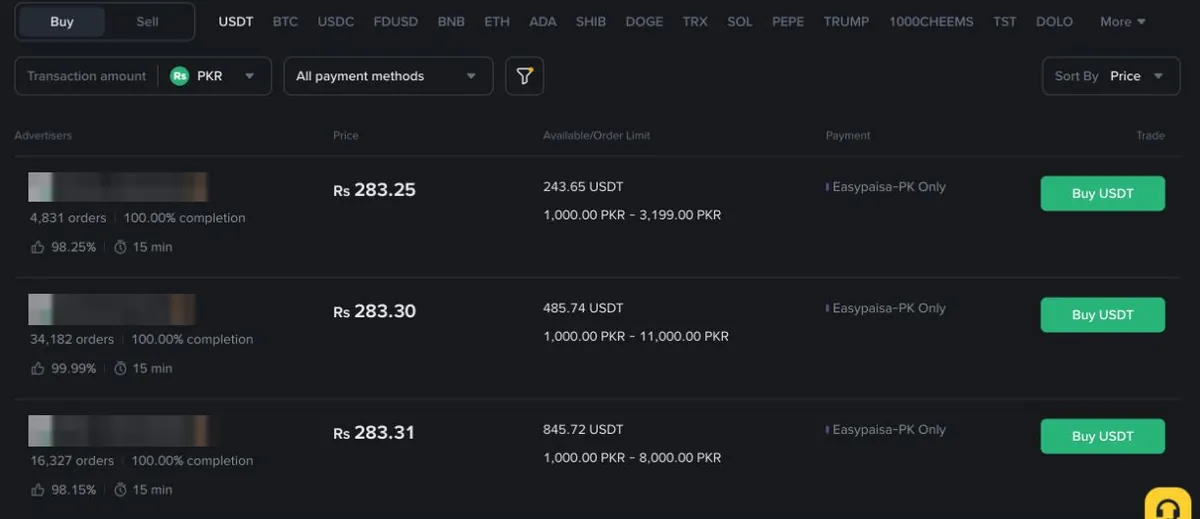1200x519 pixels.
Task: Click the Rs 283.31 price
Action: 374,433
